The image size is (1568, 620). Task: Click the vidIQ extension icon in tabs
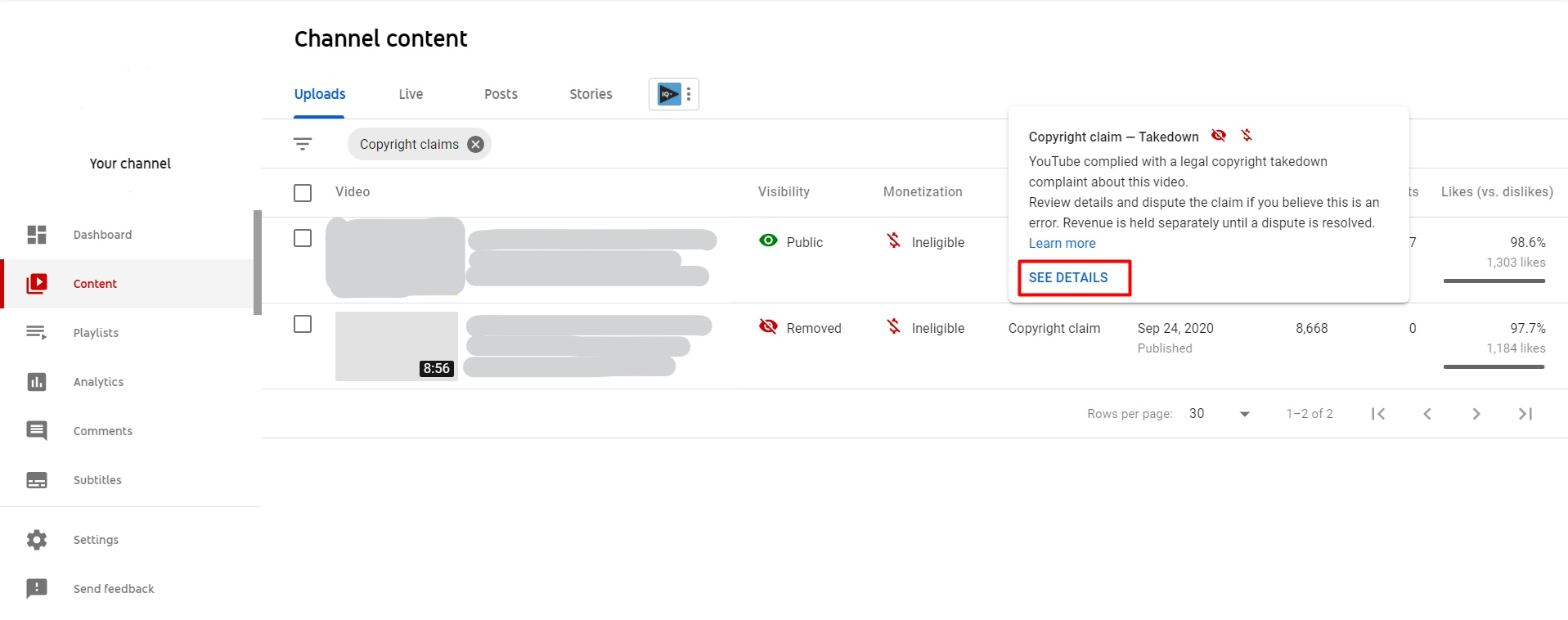669,94
